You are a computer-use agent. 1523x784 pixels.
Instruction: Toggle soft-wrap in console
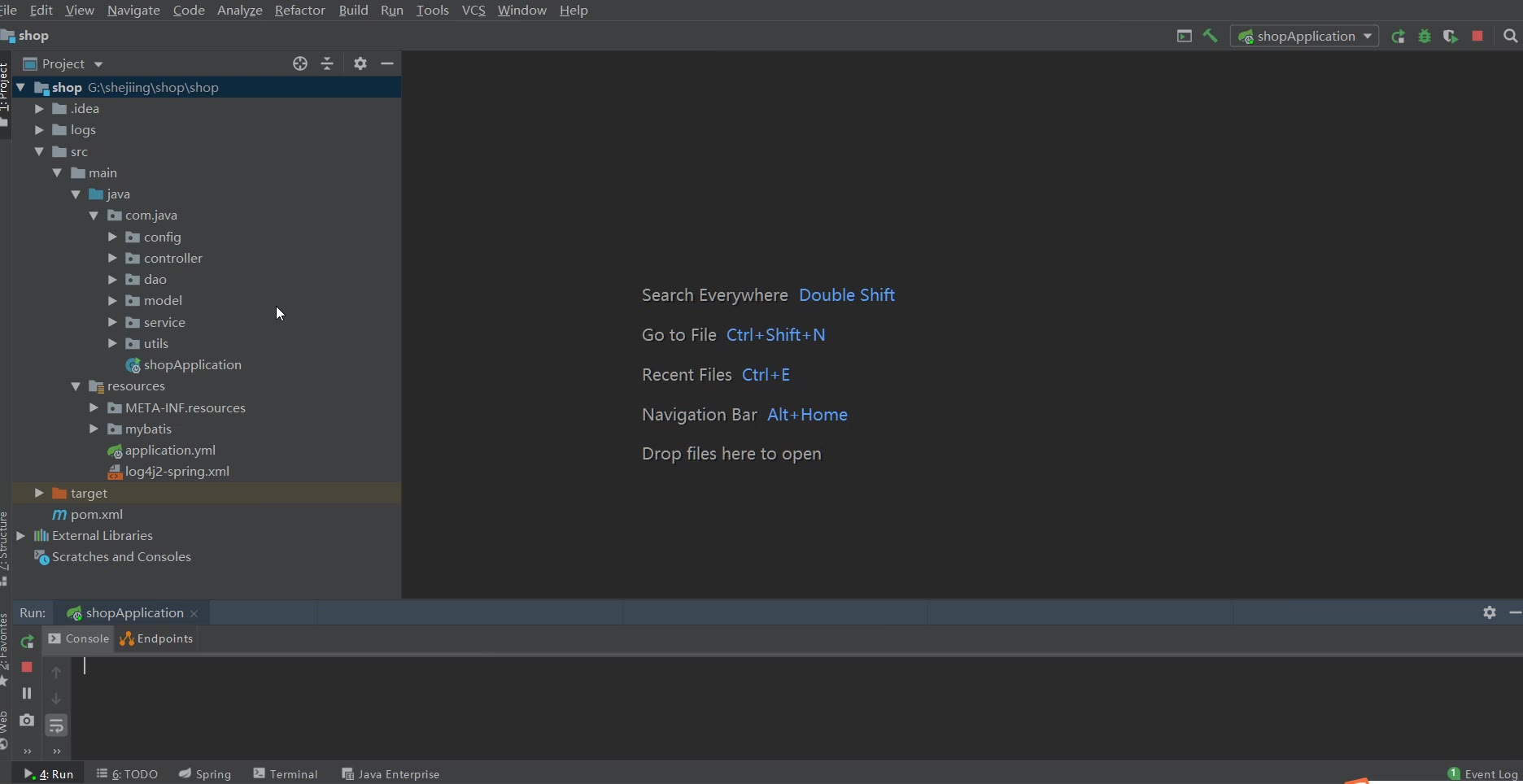pyautogui.click(x=56, y=725)
